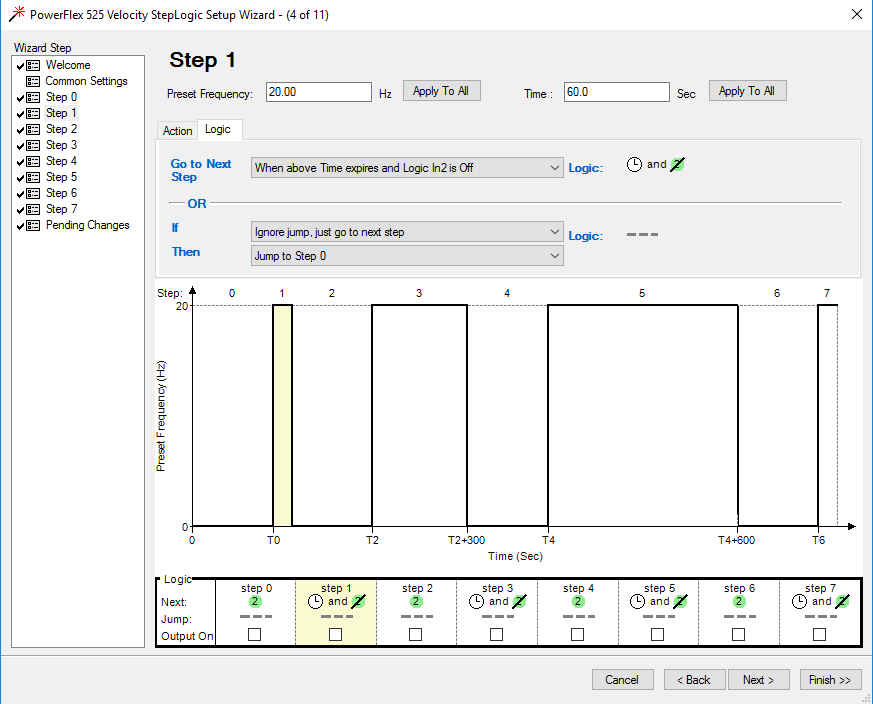Click the highlighted step 1 bar in chart
The image size is (873, 704).
tap(282, 415)
